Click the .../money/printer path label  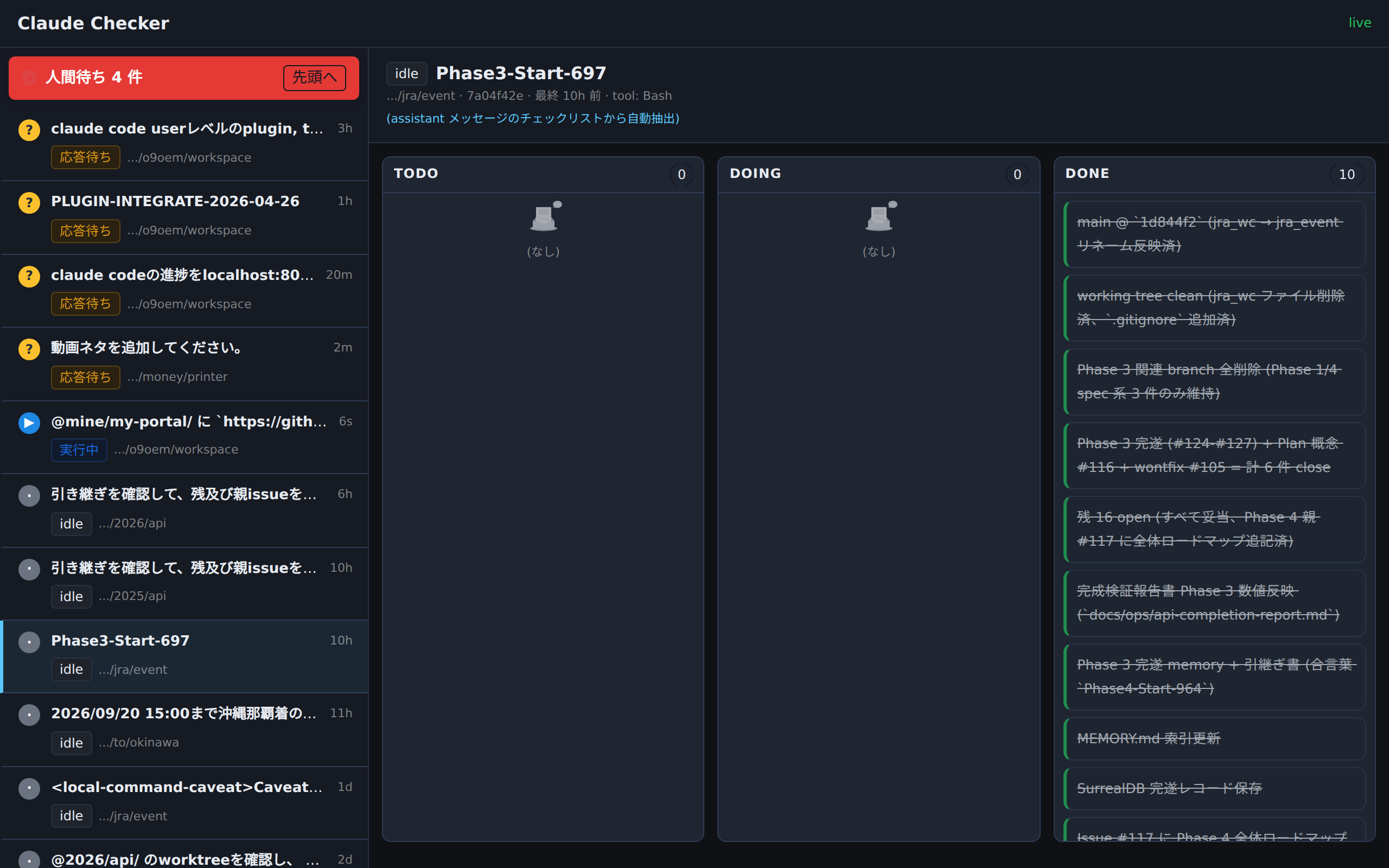pos(177,377)
